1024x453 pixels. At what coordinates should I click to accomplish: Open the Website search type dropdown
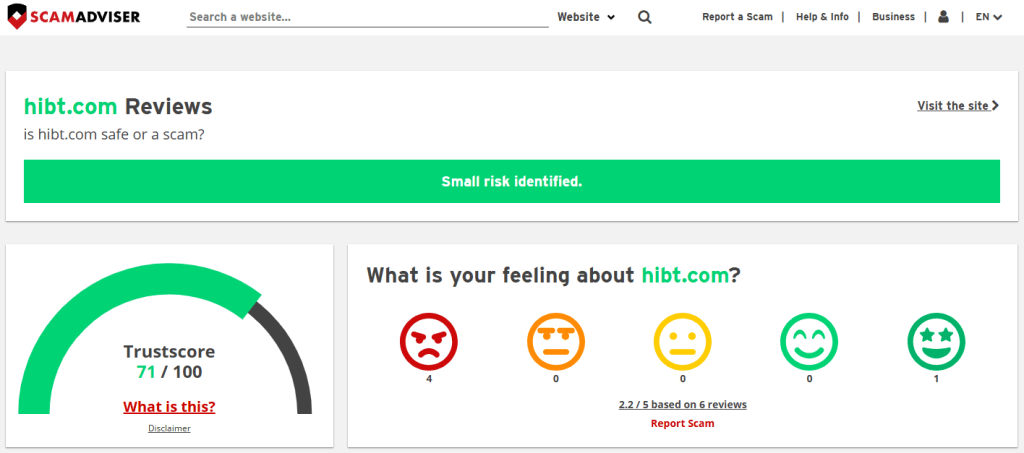[x=586, y=17]
